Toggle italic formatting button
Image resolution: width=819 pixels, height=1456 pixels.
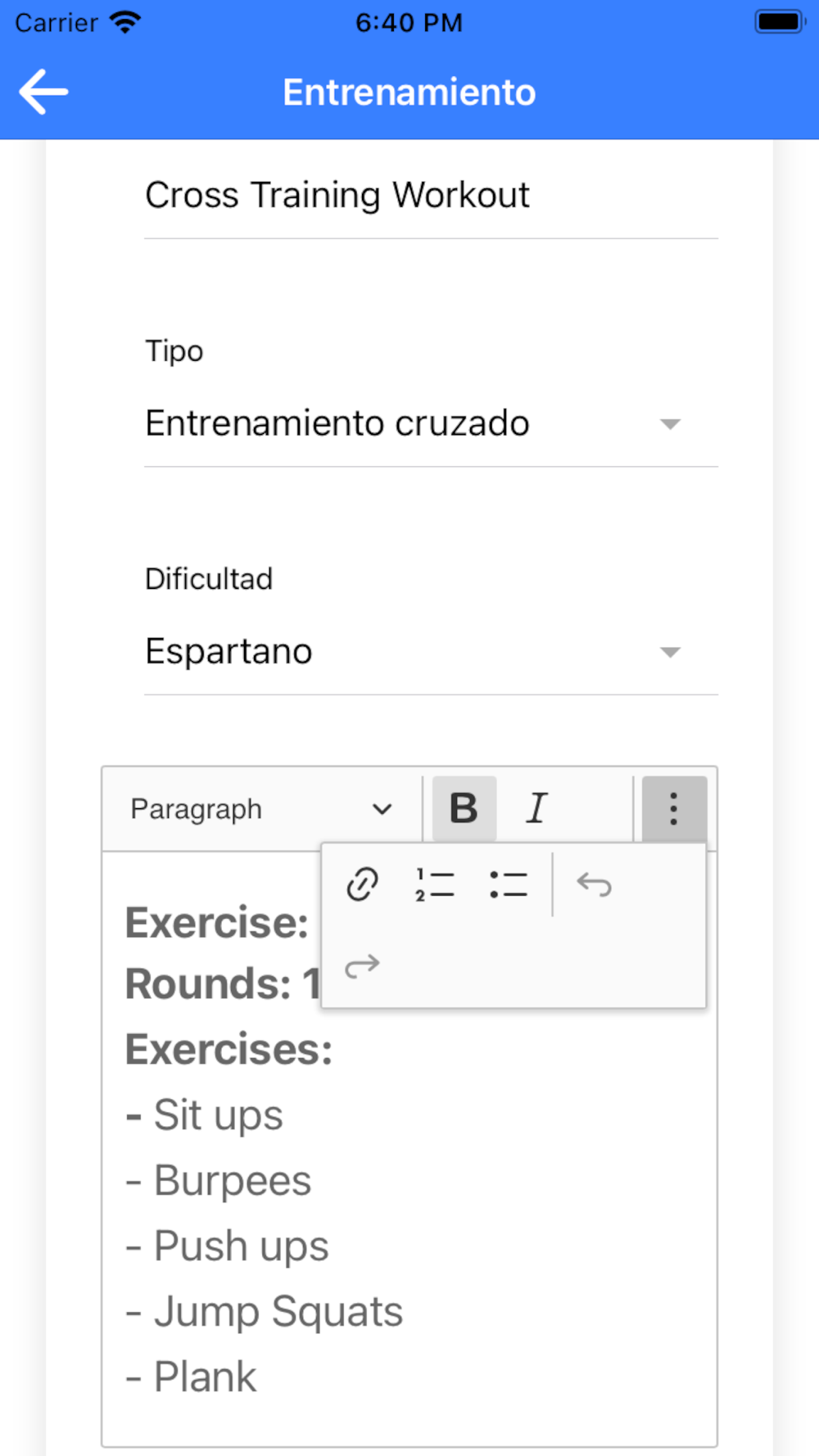pyautogui.click(x=536, y=809)
